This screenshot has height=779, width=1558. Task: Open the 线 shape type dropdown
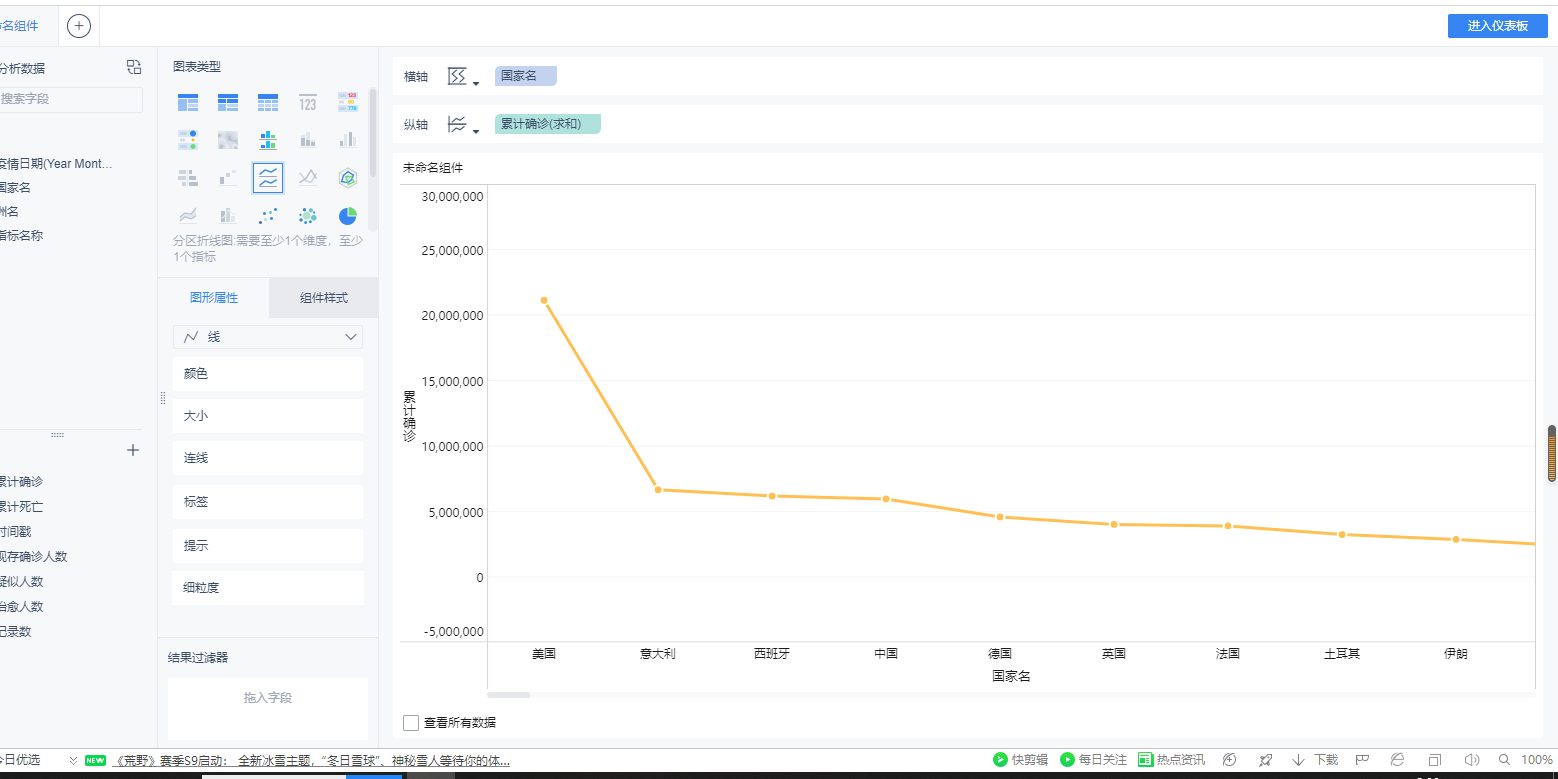pyautogui.click(x=268, y=337)
